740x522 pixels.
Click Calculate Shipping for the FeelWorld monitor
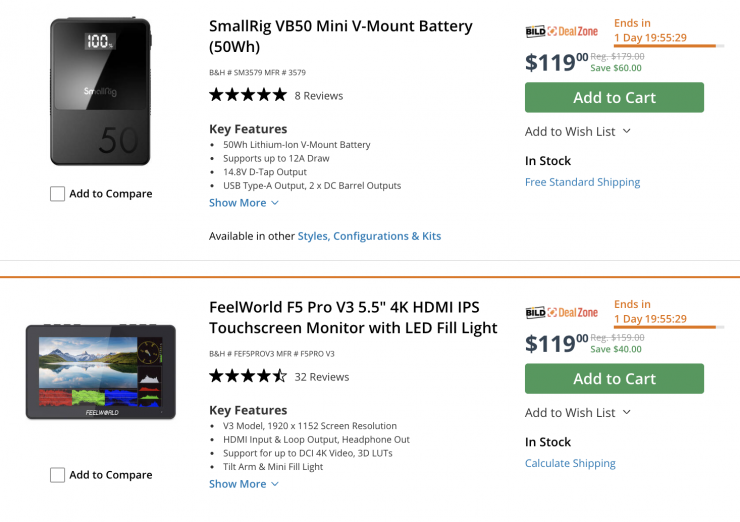[x=570, y=464]
